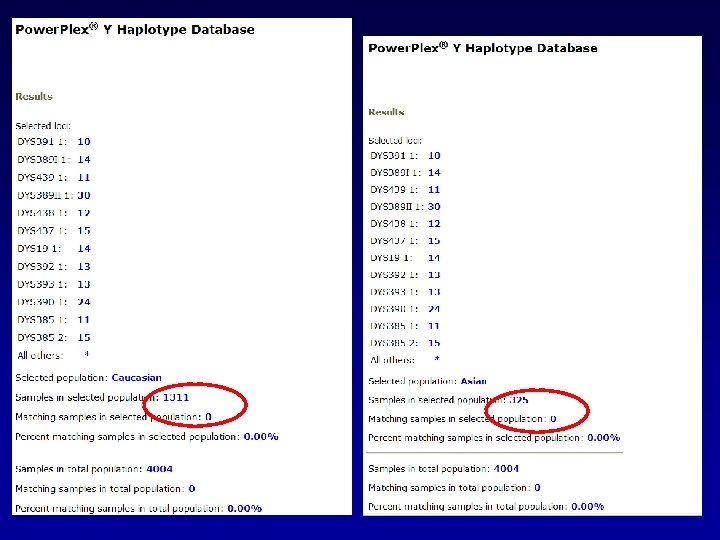The height and width of the screenshot is (540, 720).
Task: Click the PowerPlex Y Haplotype Database title in the Asian panel
Action: pyautogui.click(x=483, y=48)
